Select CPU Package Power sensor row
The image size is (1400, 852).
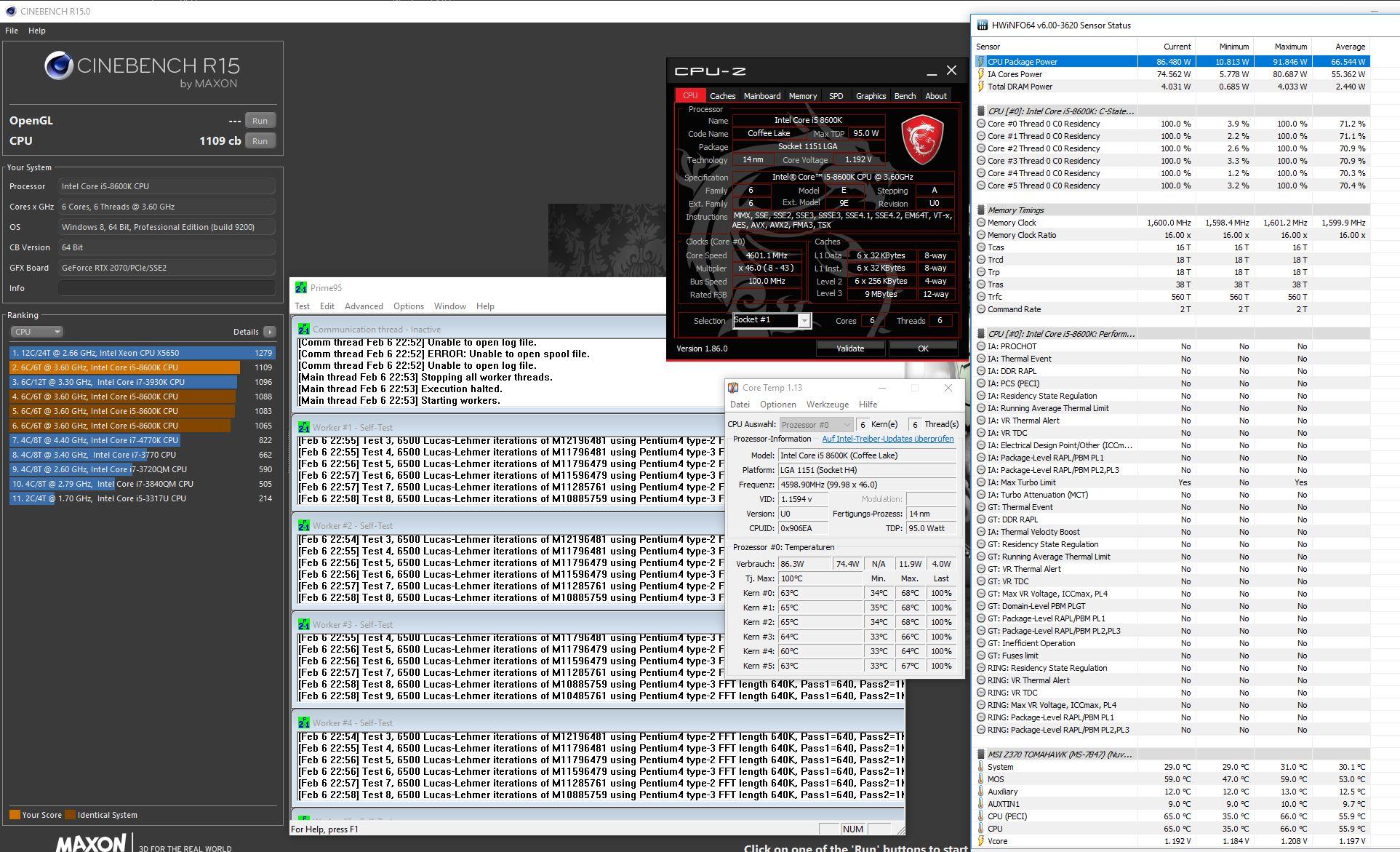(1172, 62)
